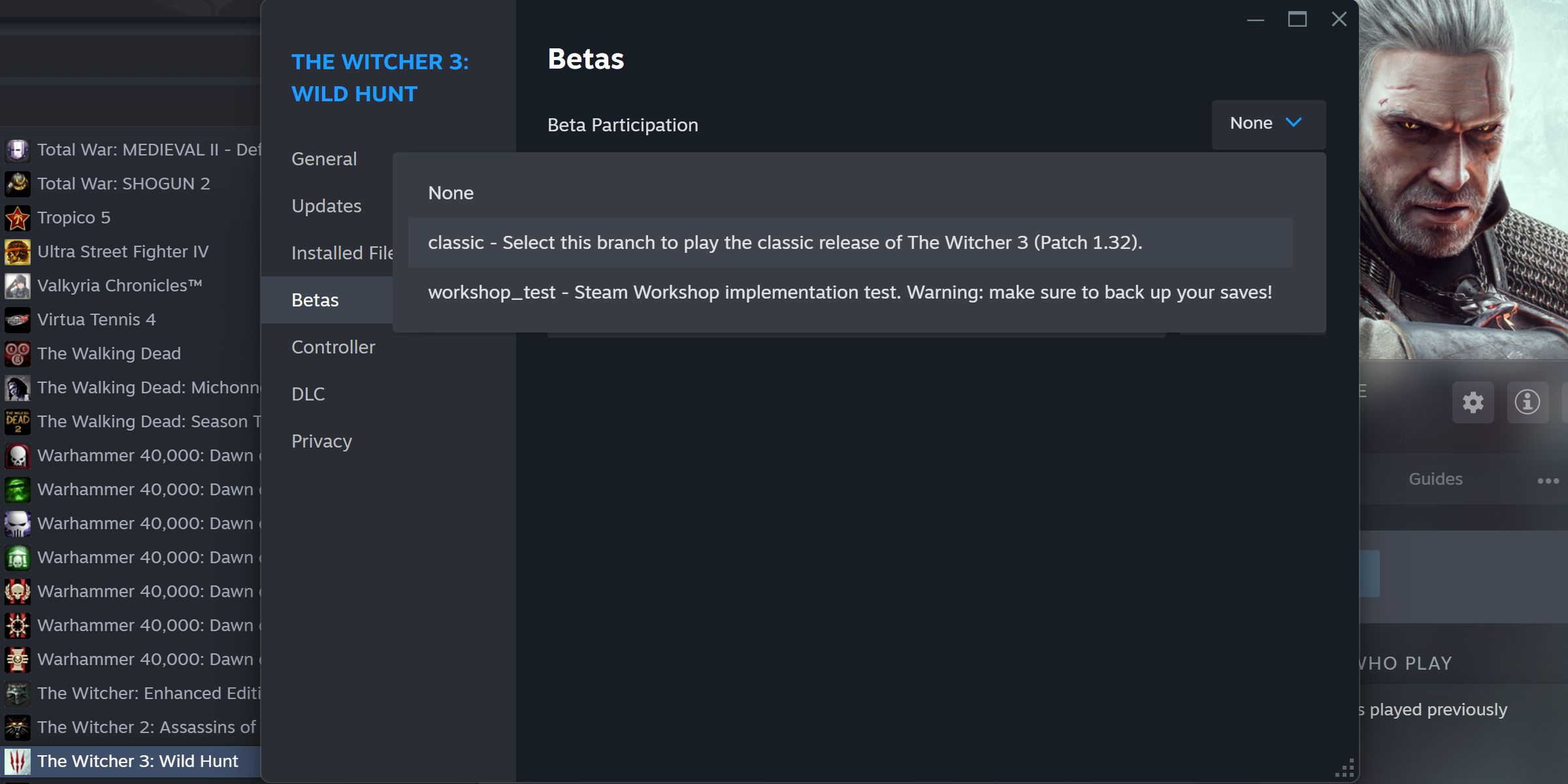The width and height of the screenshot is (1568, 784).
Task: Click the Installed Files settings tab
Action: pyautogui.click(x=343, y=252)
